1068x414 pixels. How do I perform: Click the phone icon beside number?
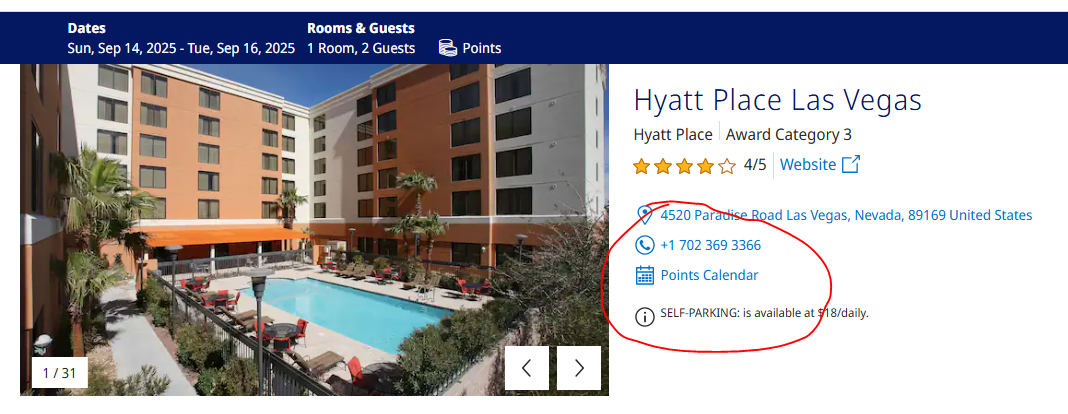coord(645,245)
